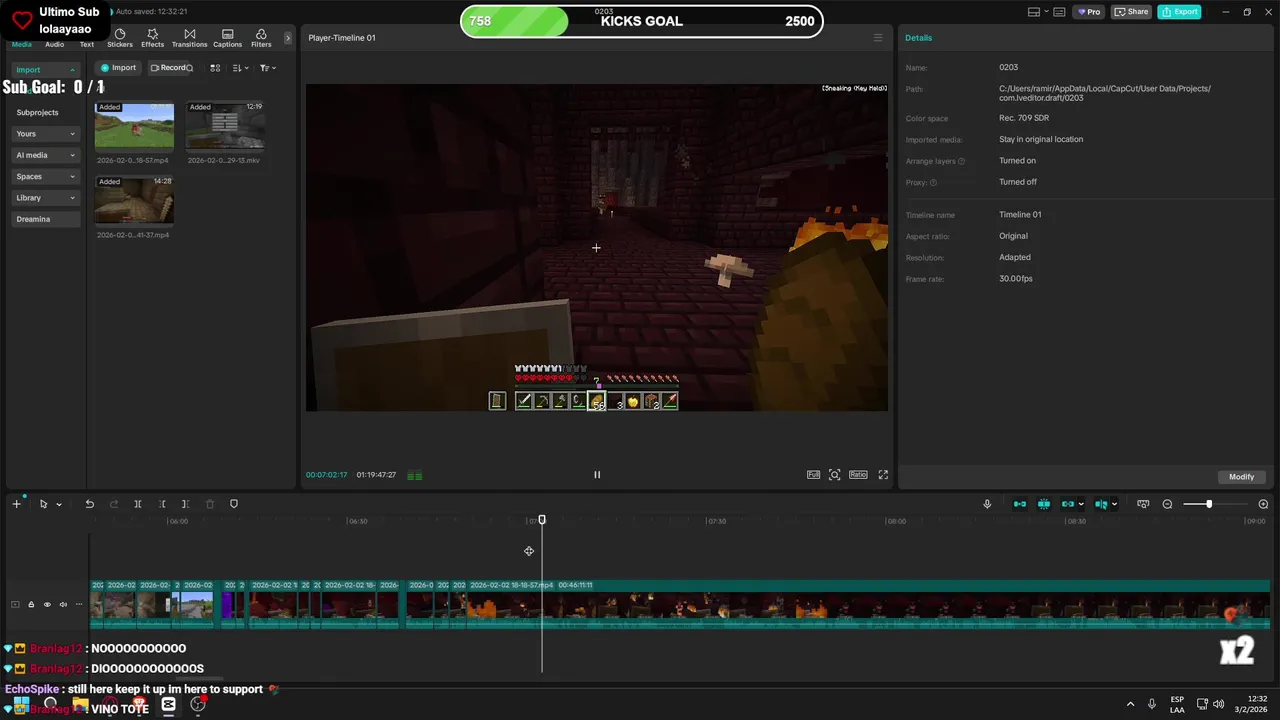Open the preview axis dropdown arrow
Screen dimensions: 1280x720
click(1114, 504)
